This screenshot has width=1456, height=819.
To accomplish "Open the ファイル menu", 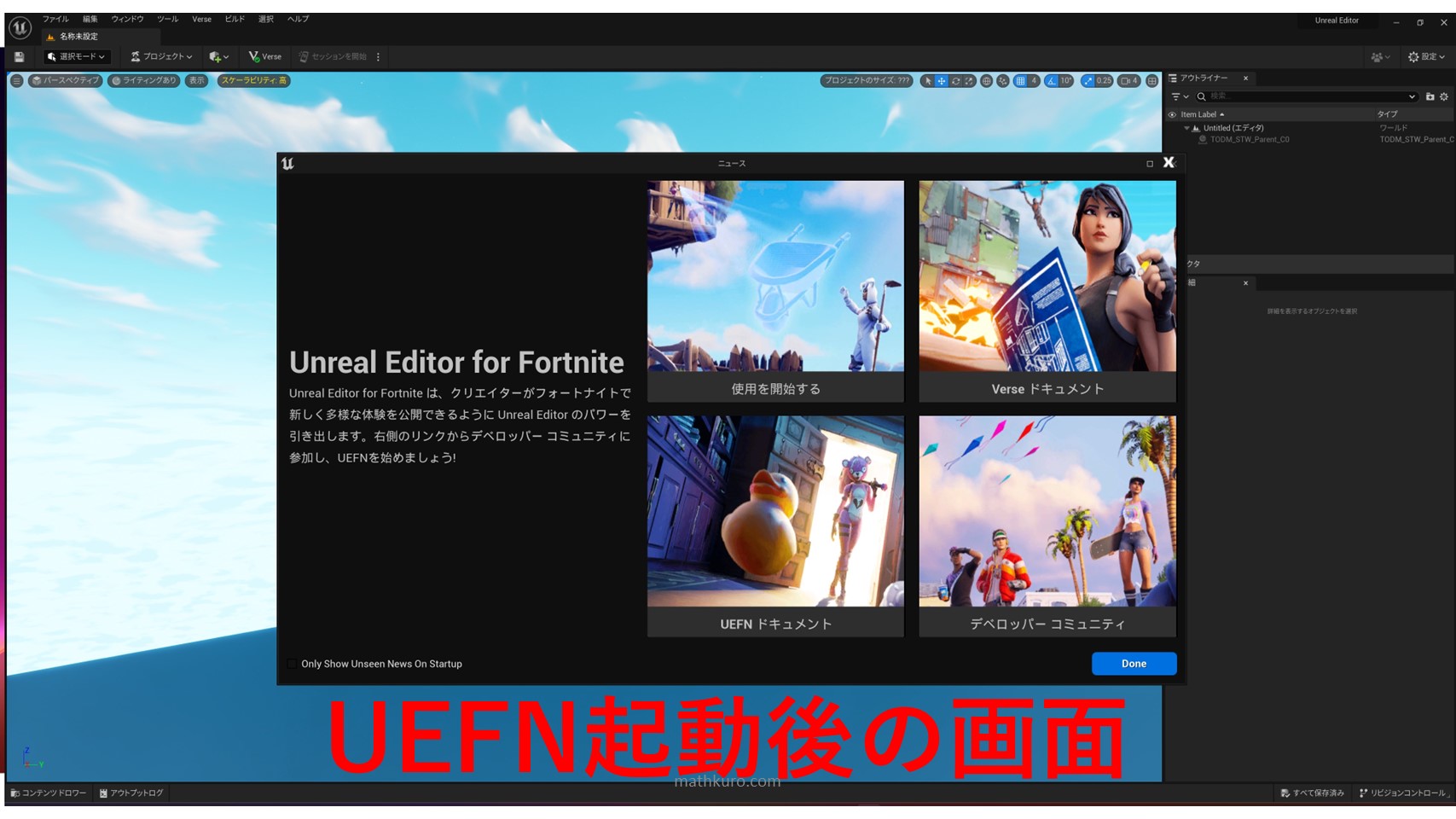I will (x=55, y=19).
